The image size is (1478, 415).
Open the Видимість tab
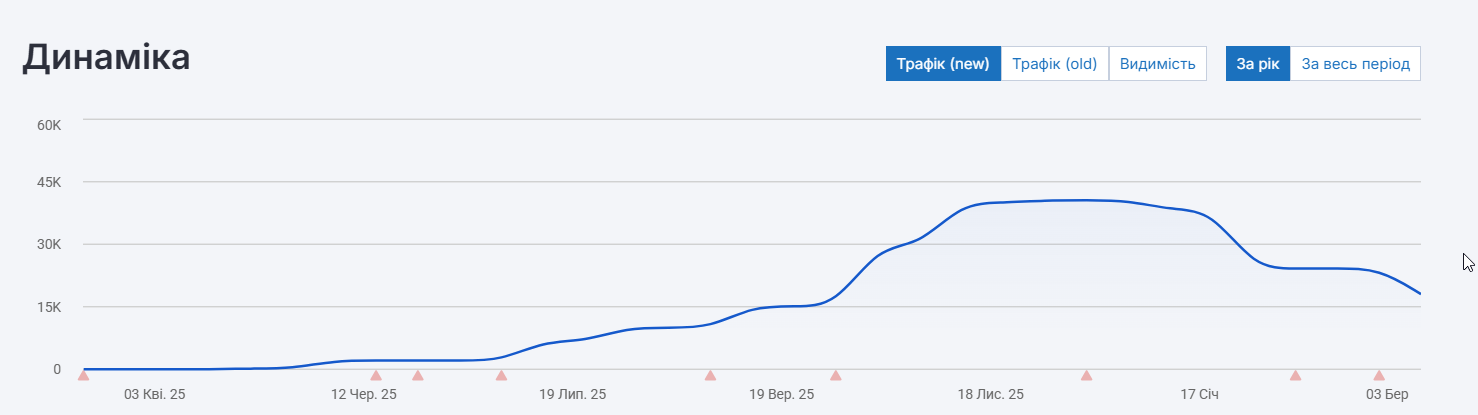point(1157,64)
